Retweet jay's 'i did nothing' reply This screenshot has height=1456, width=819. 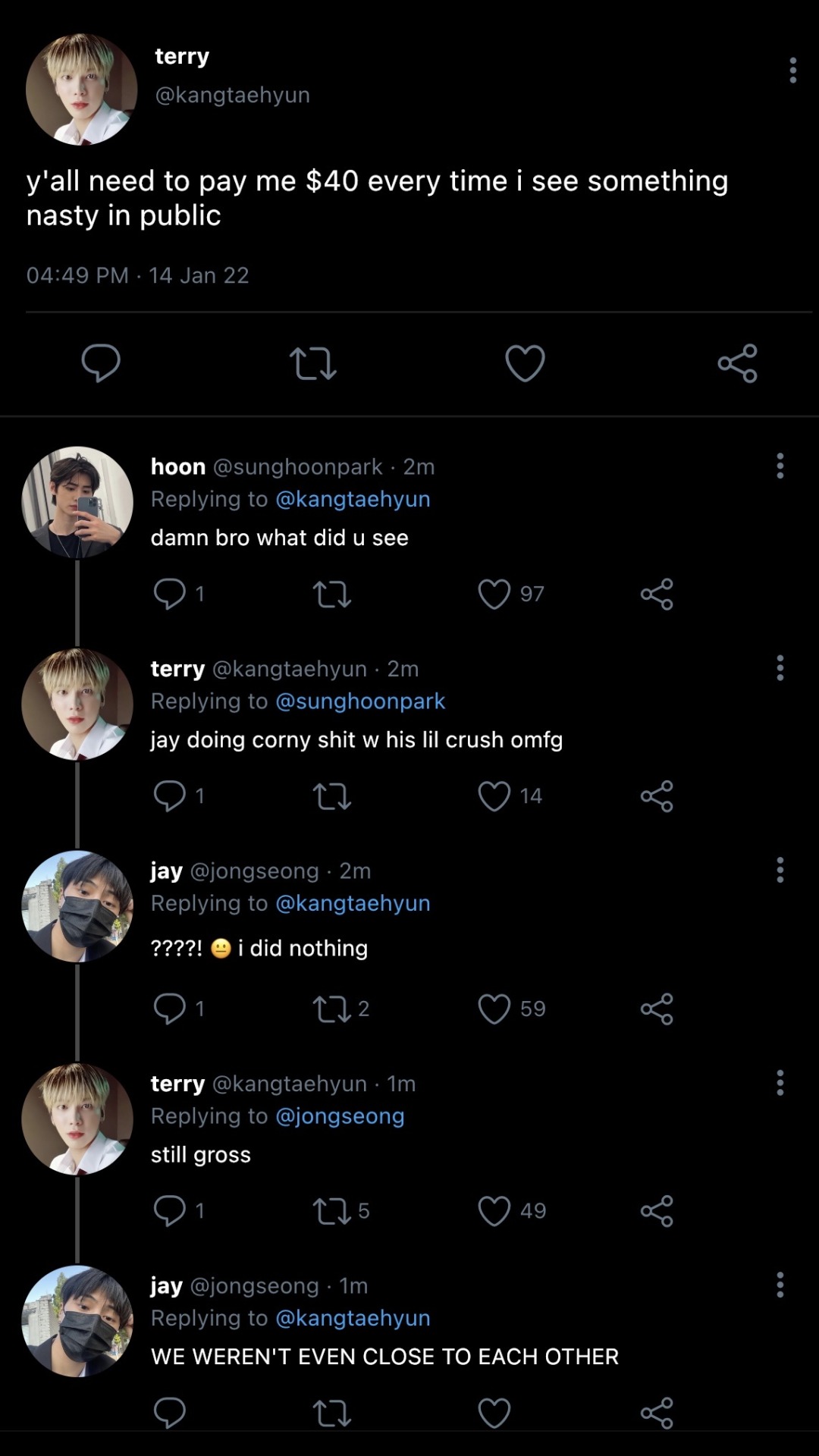tap(332, 1009)
